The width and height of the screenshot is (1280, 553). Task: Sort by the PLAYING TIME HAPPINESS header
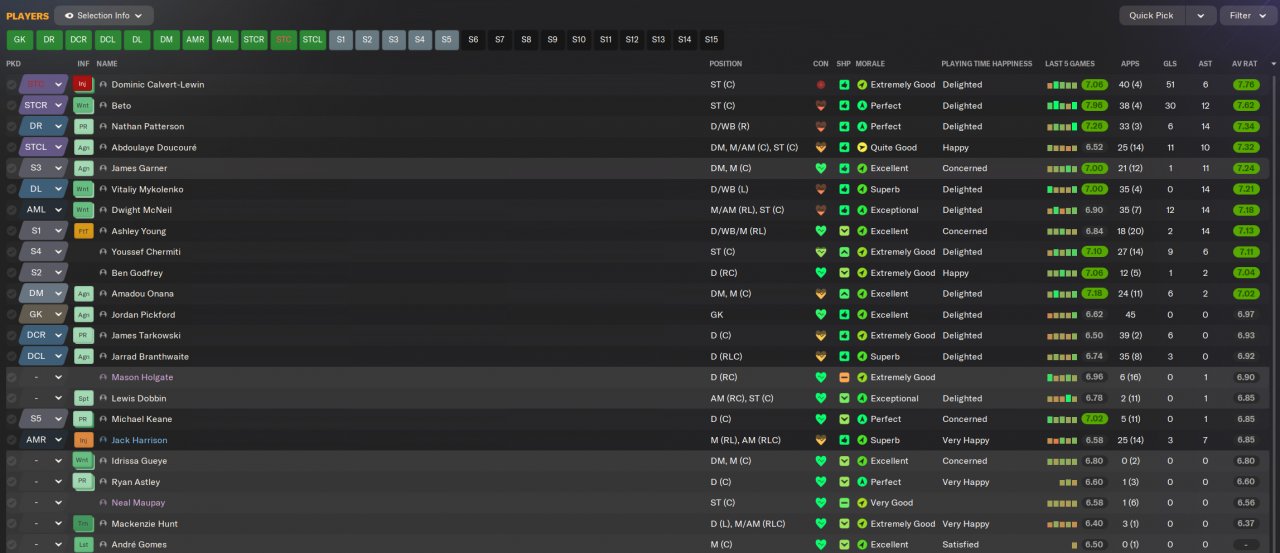point(987,64)
